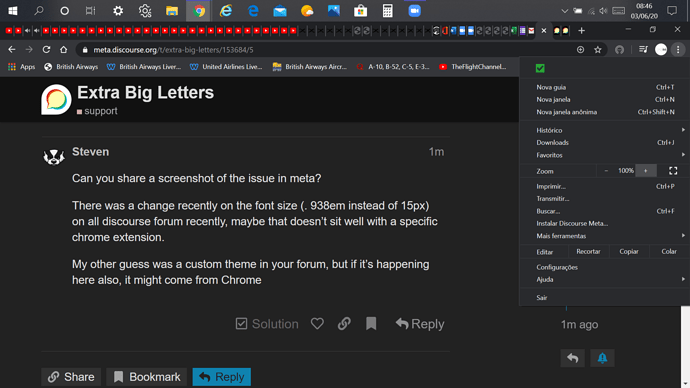Expand Ajuda submenu
Screen dimensions: 690x388
pos(605,279)
